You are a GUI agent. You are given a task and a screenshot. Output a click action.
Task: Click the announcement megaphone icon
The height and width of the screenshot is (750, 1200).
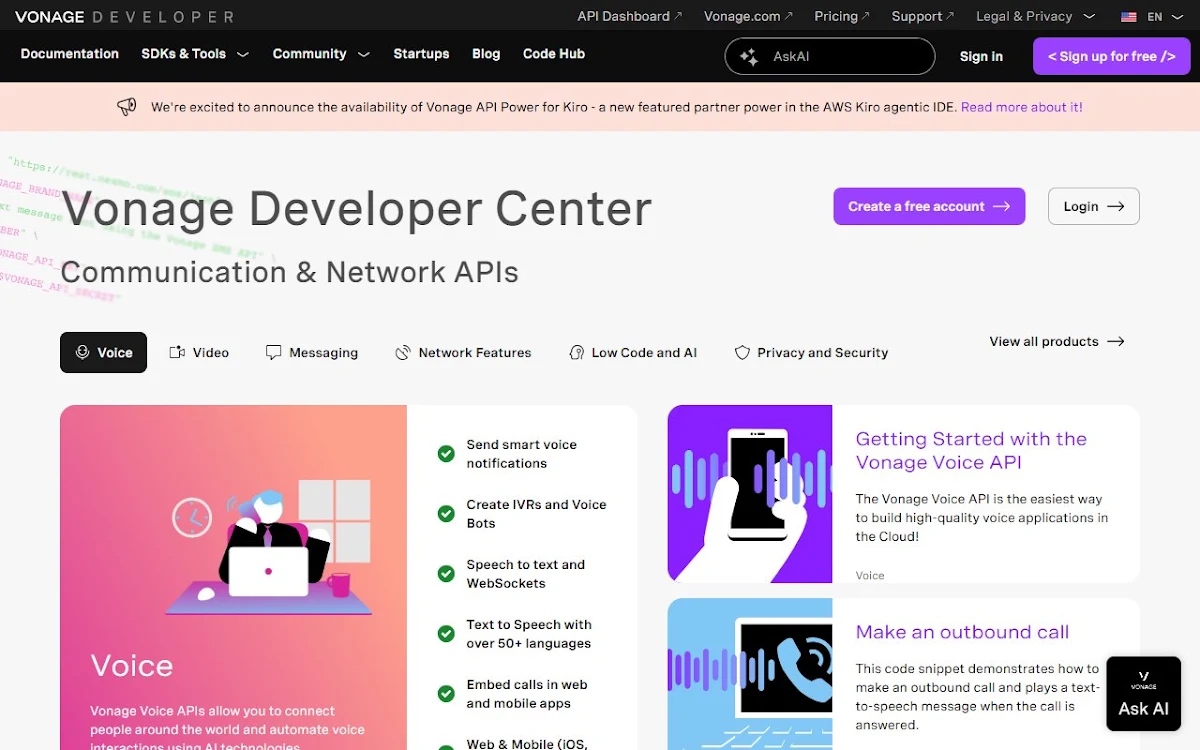click(x=127, y=107)
